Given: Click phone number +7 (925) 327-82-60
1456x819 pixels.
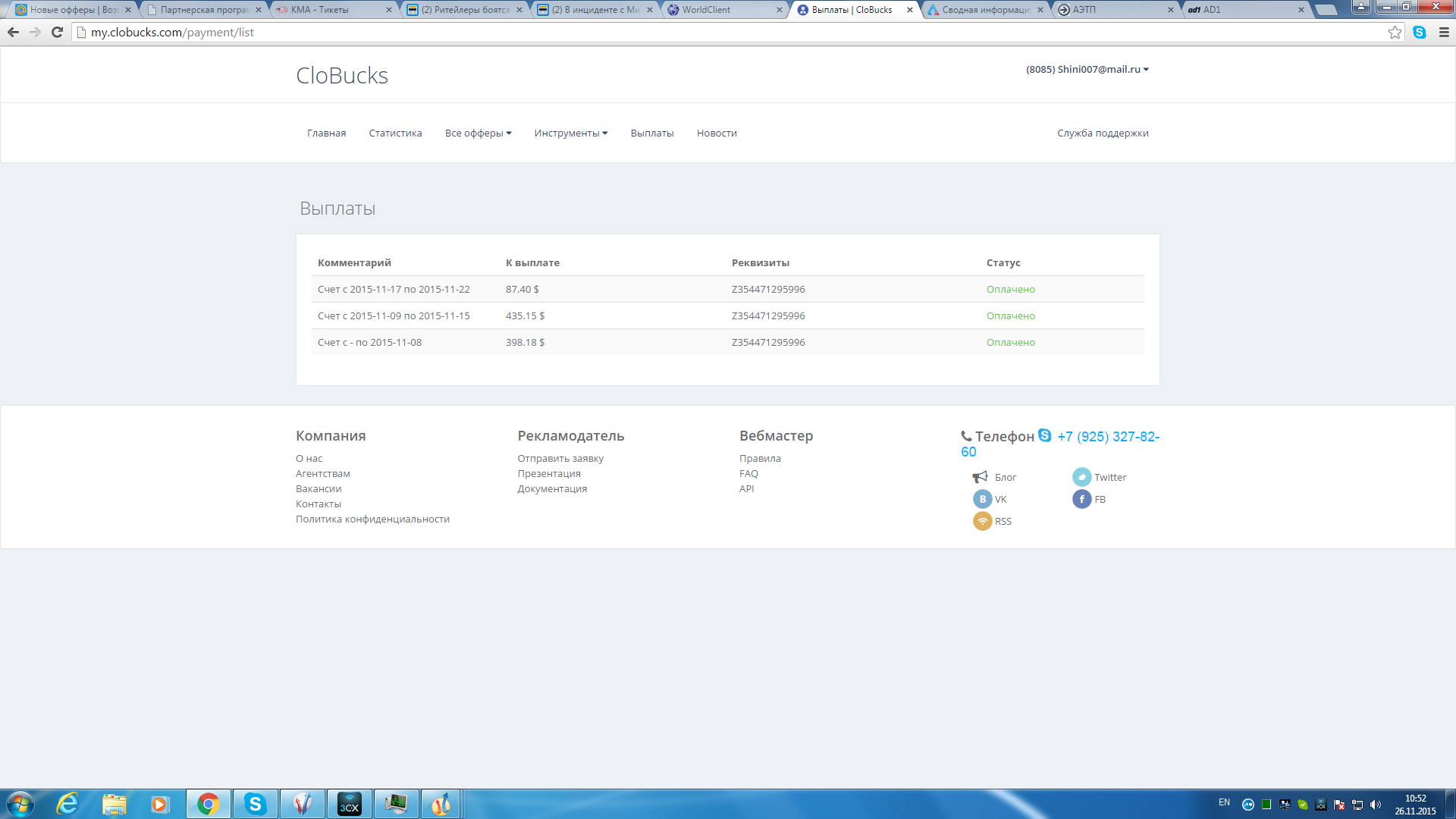Looking at the screenshot, I should (1060, 444).
